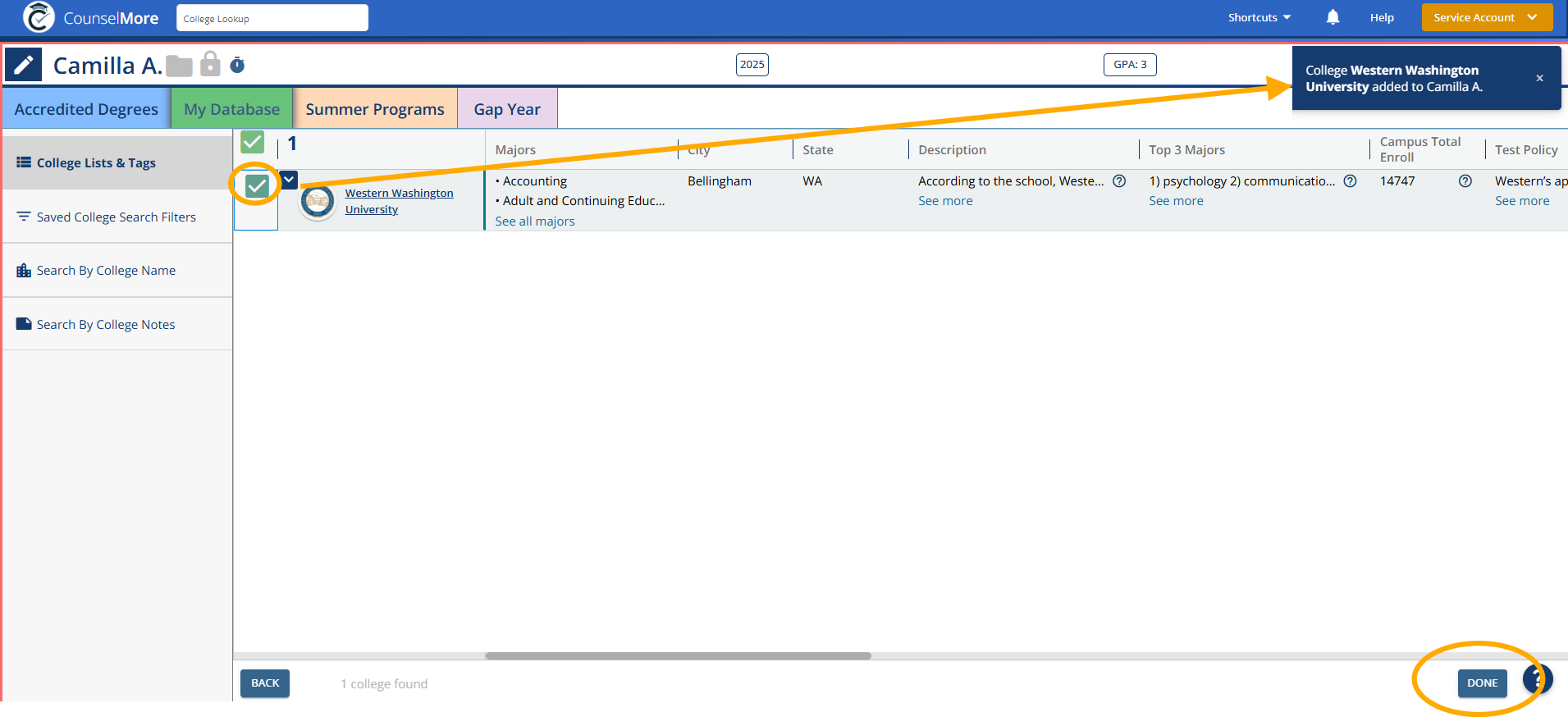Image resolution: width=1568 pixels, height=717 pixels.
Task: Select College Lists & Tags in sidebar
Action: click(117, 162)
